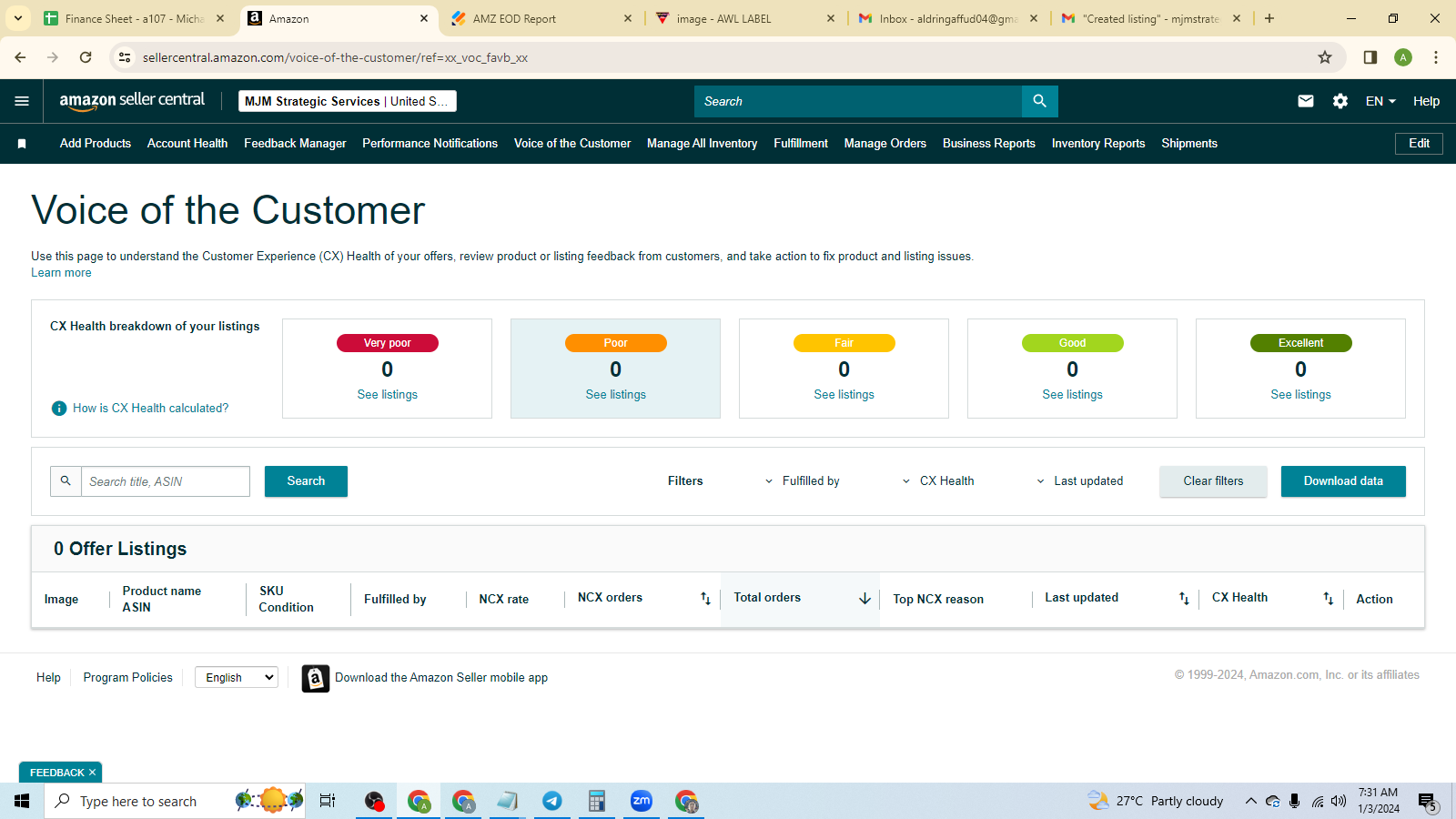Click the bookmark flag icon in favorites bar

[x=22, y=144]
